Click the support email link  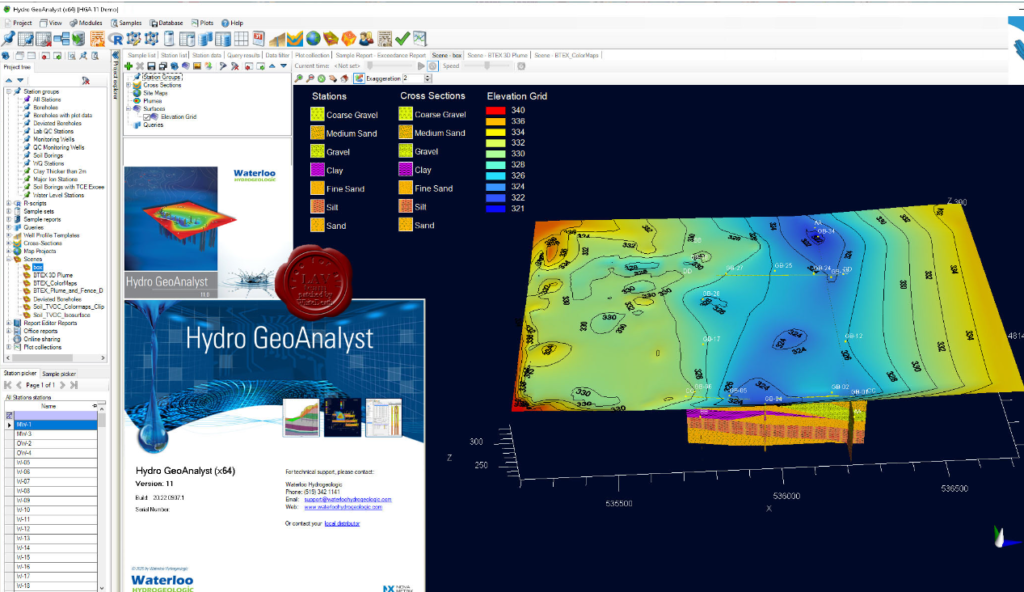(x=347, y=499)
